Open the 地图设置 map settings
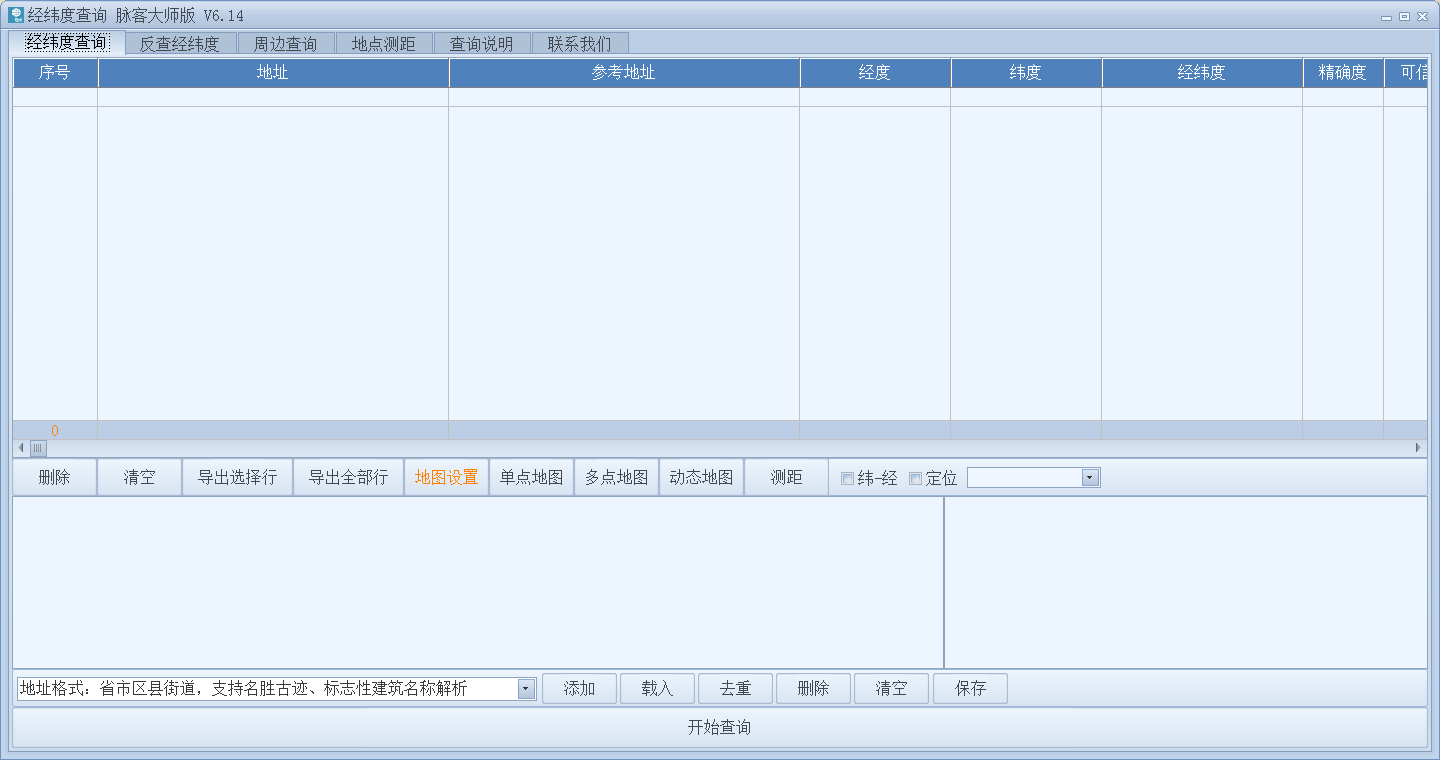 coord(446,477)
